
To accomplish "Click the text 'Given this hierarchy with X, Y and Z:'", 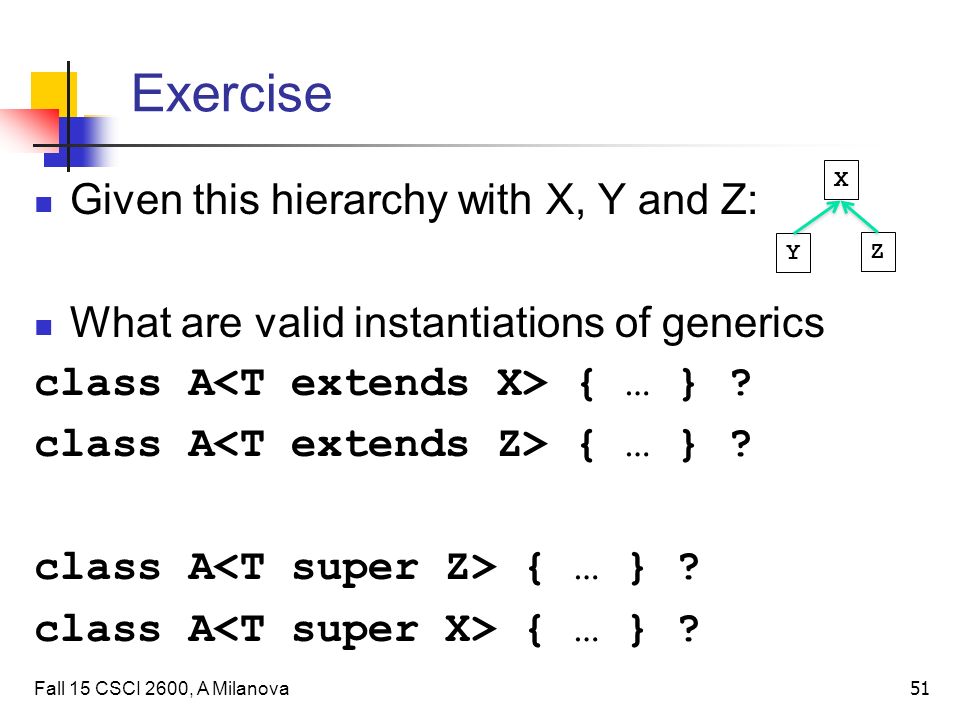I will click(x=414, y=200).
